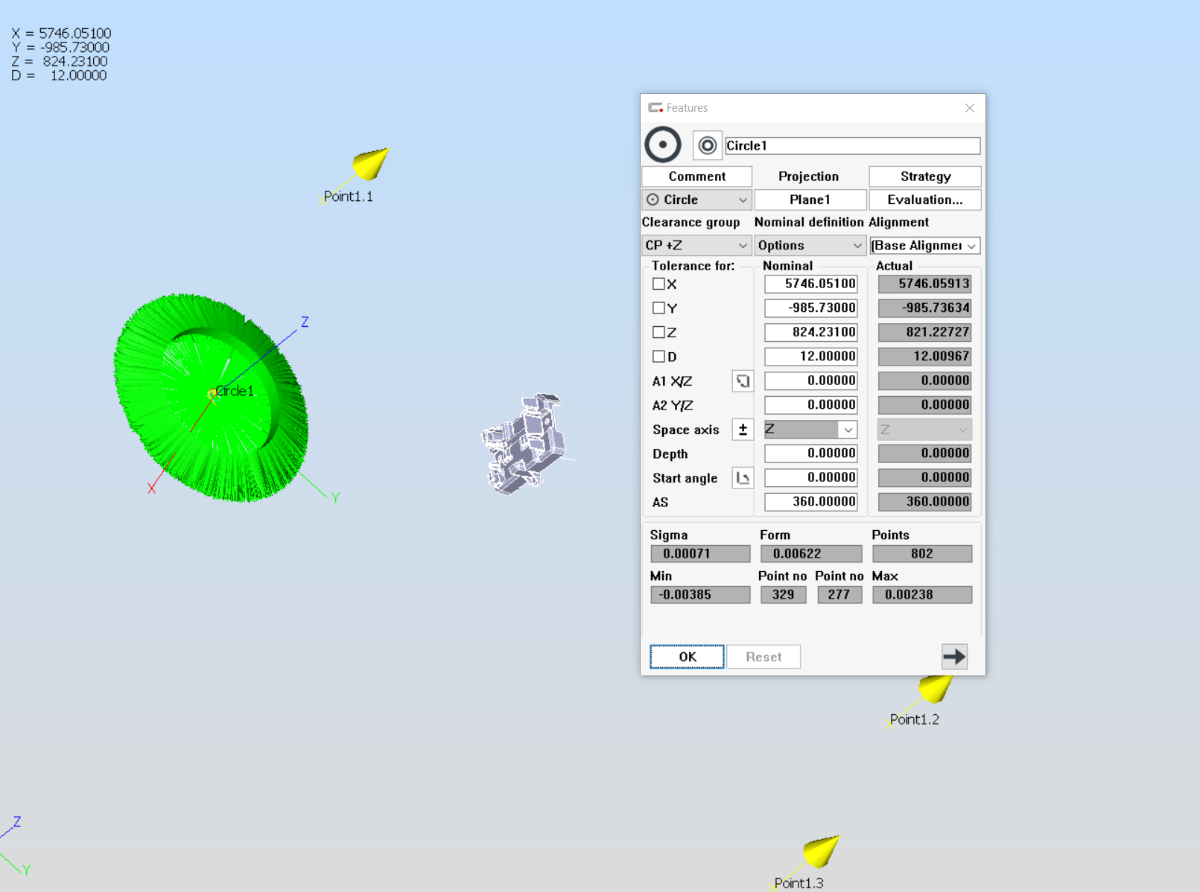Click the right arrow button in the dialog
The image size is (1200, 892).
(954, 656)
